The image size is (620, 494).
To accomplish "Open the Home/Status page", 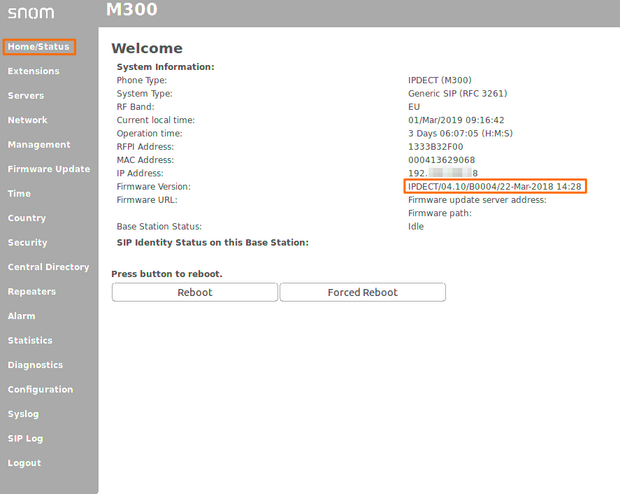I will coord(38,47).
